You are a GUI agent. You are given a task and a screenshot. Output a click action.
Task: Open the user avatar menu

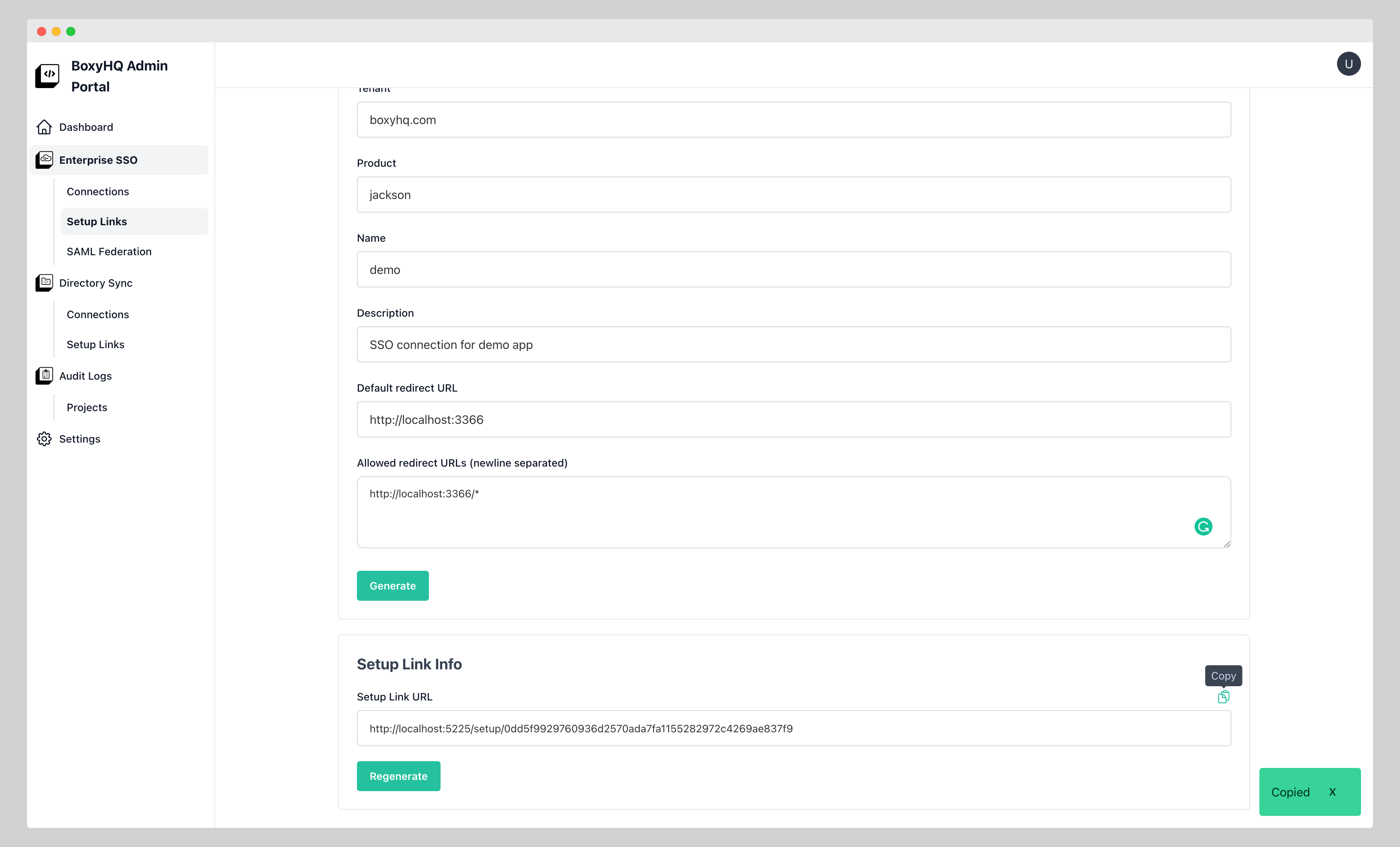tap(1348, 64)
